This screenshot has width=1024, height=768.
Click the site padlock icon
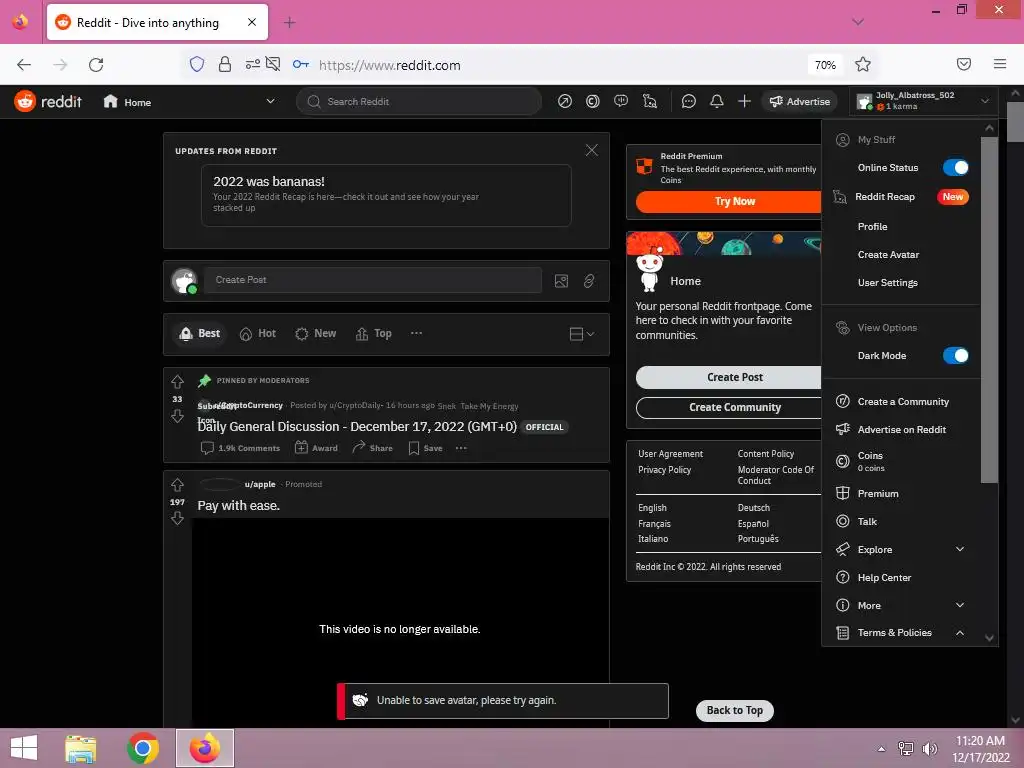point(225,64)
